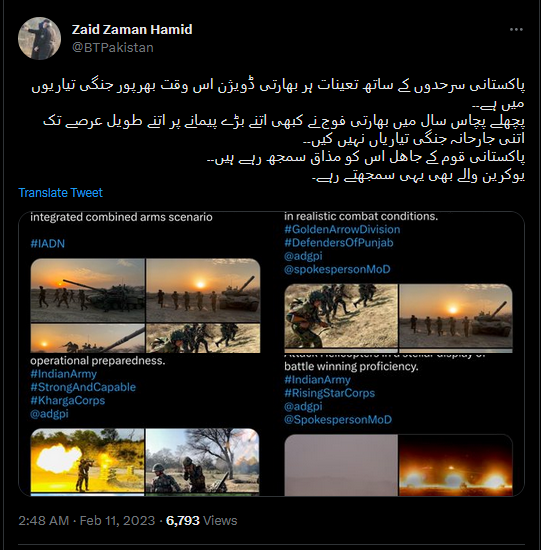Open the #KhargaCorps hashtag

click(x=67, y=400)
